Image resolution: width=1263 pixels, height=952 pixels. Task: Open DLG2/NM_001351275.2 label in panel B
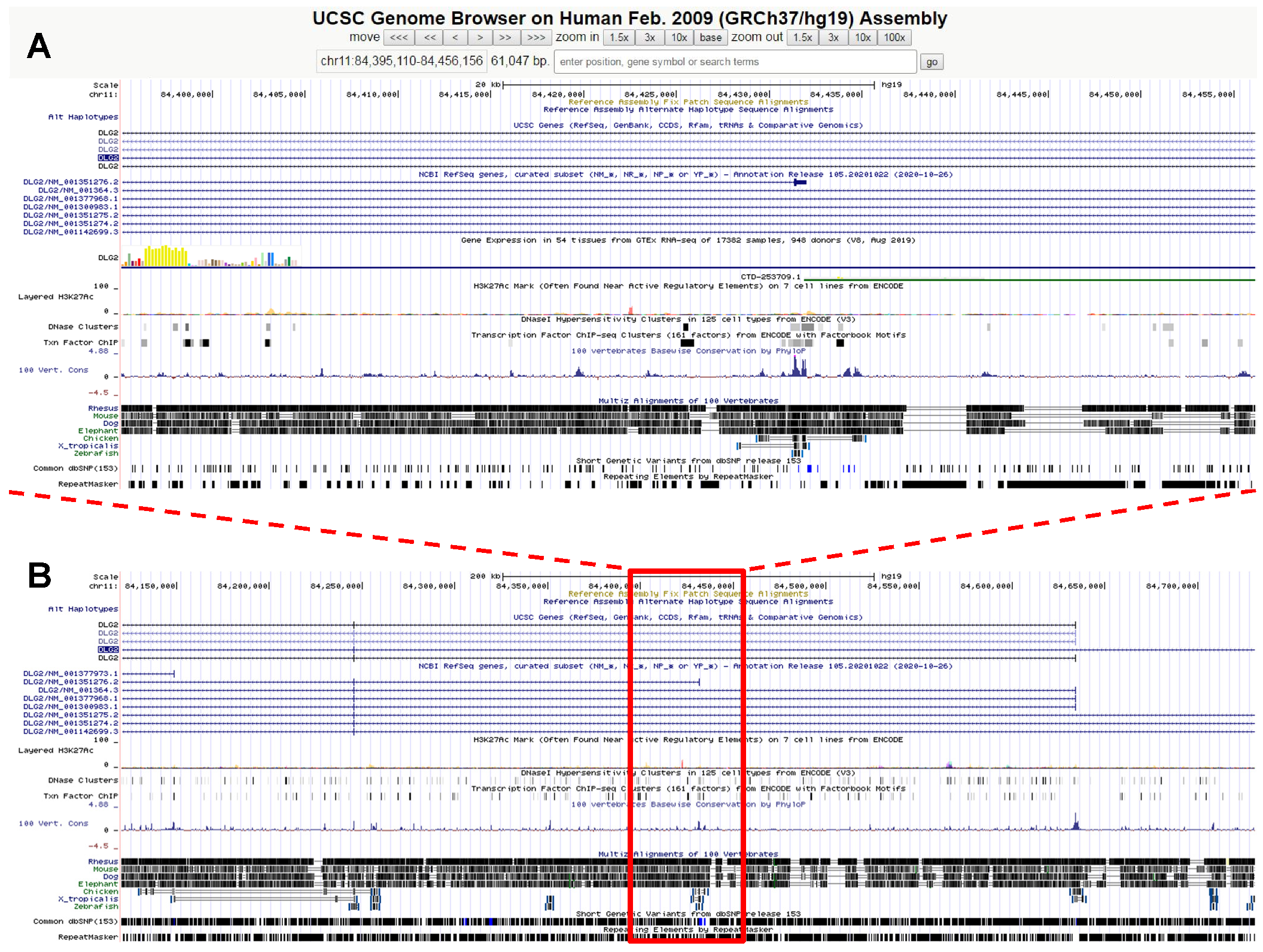71,715
